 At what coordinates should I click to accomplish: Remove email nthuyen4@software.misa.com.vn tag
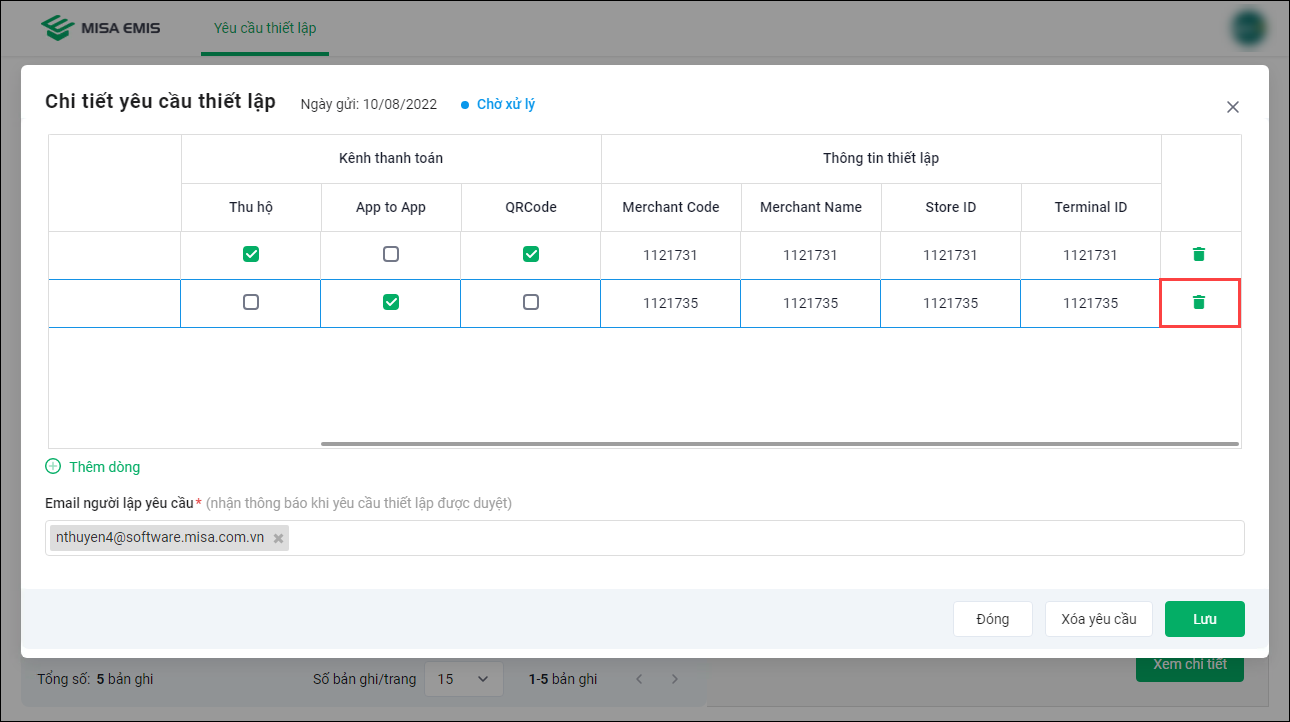coord(279,538)
